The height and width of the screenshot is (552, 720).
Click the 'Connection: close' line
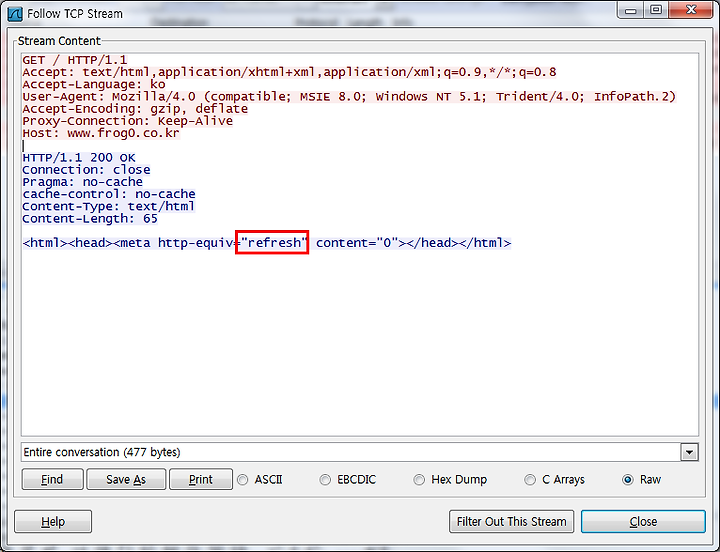[x=86, y=170]
